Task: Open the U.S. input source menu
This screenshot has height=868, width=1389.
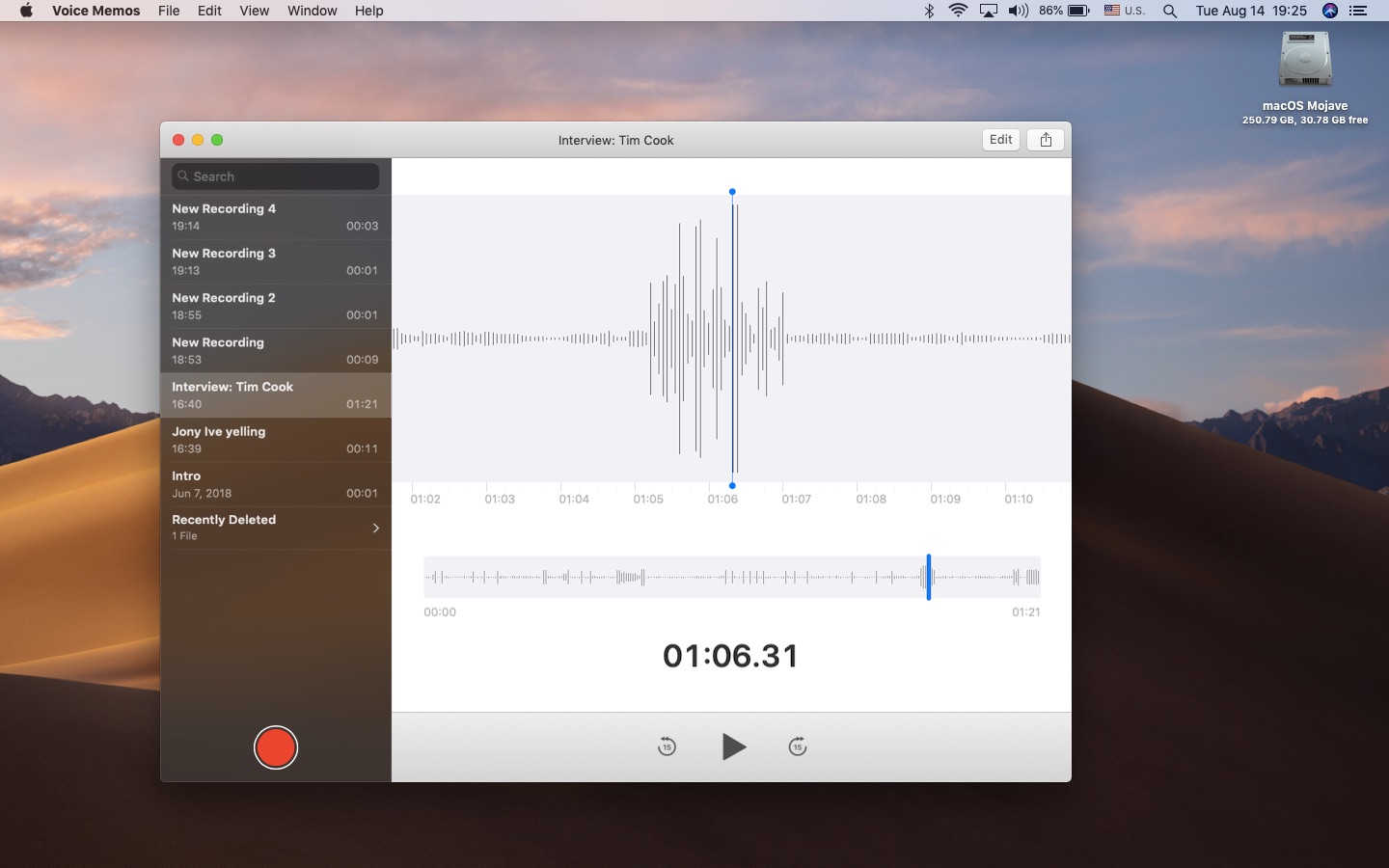Action: [x=1125, y=11]
